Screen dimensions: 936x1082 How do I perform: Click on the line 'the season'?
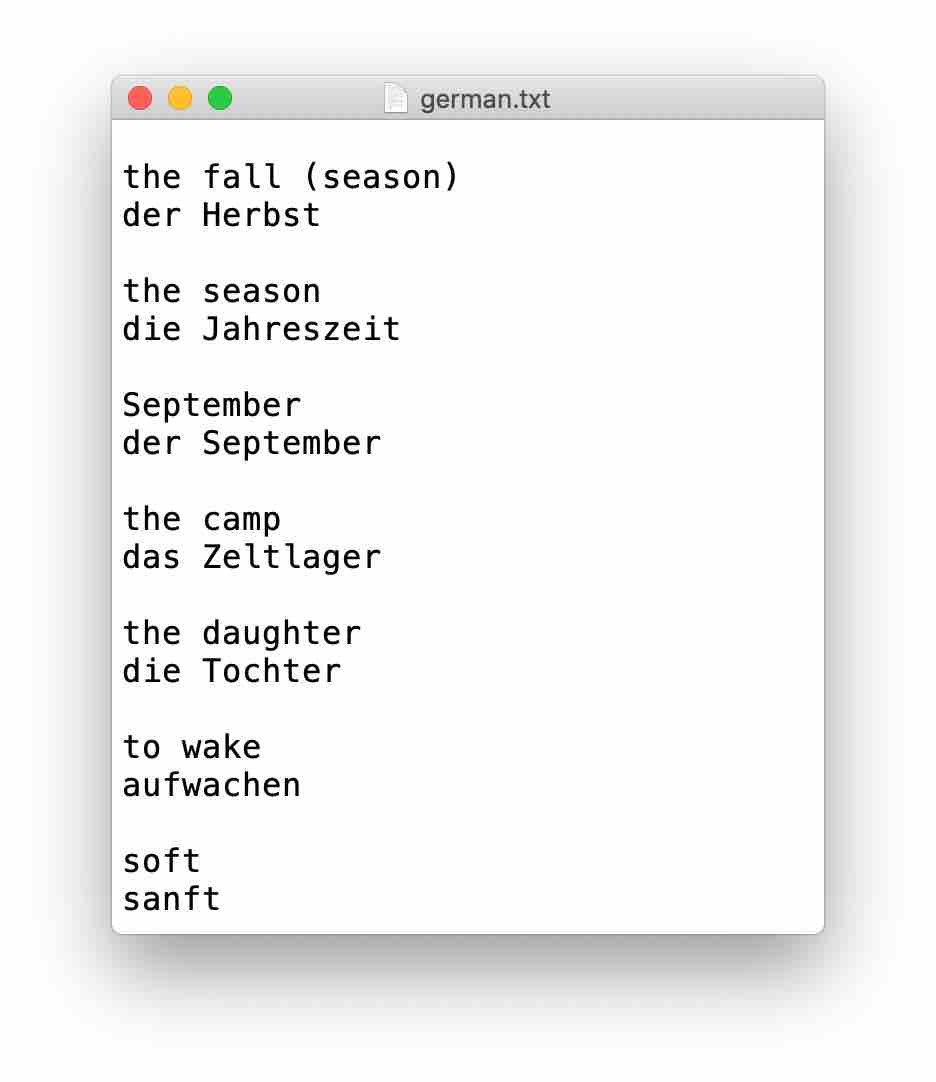pyautogui.click(x=222, y=291)
